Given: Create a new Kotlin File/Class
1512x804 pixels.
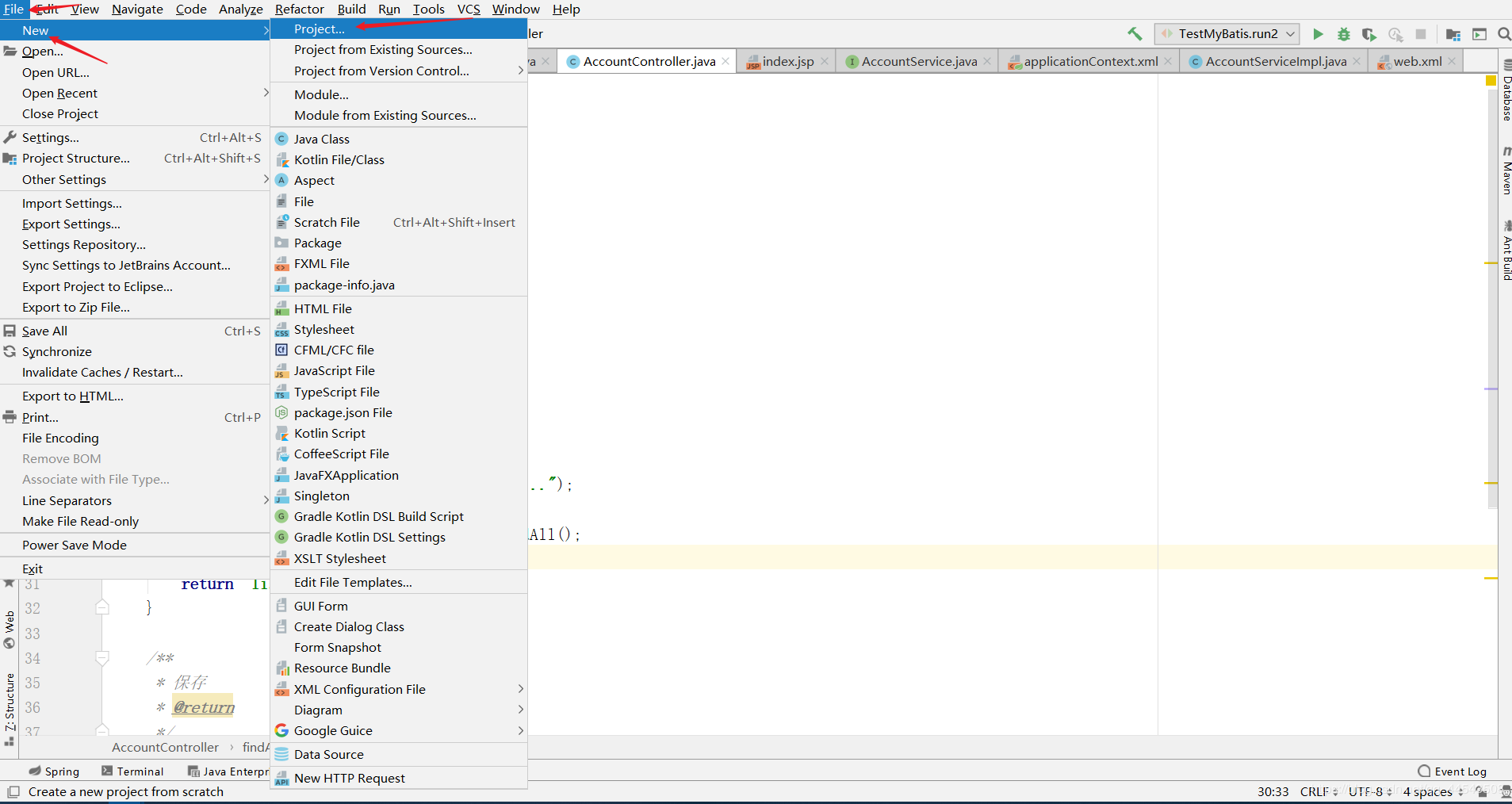Looking at the screenshot, I should tap(399, 159).
